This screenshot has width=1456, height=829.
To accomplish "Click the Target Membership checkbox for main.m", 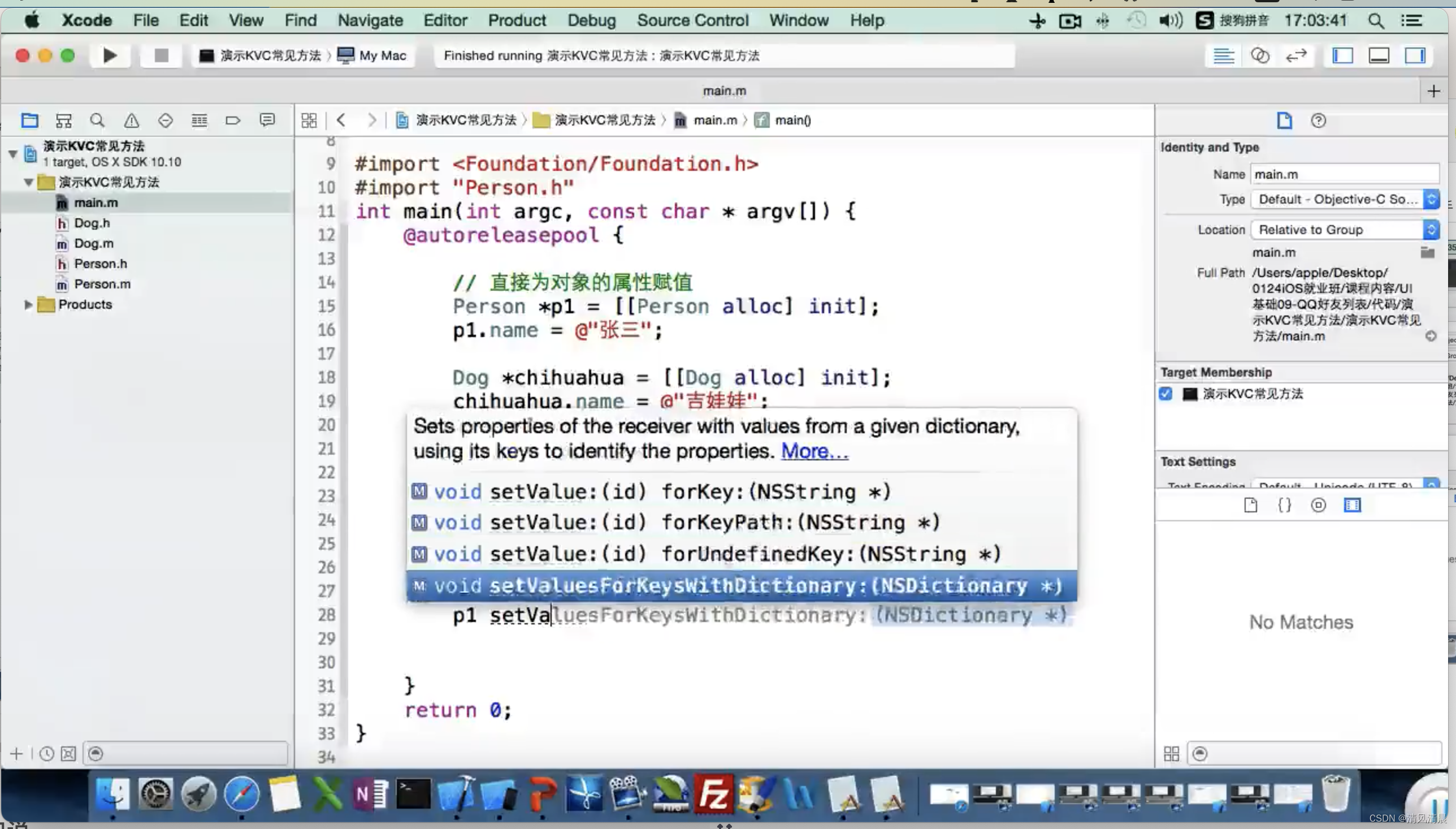I will (1165, 393).
